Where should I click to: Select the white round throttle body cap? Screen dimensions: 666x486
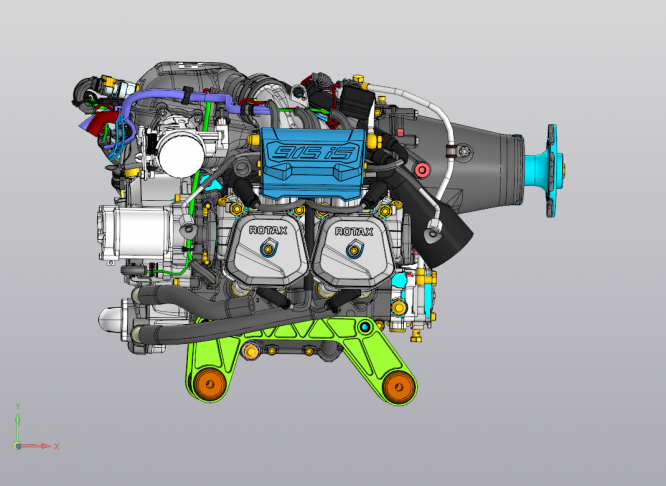181,154
